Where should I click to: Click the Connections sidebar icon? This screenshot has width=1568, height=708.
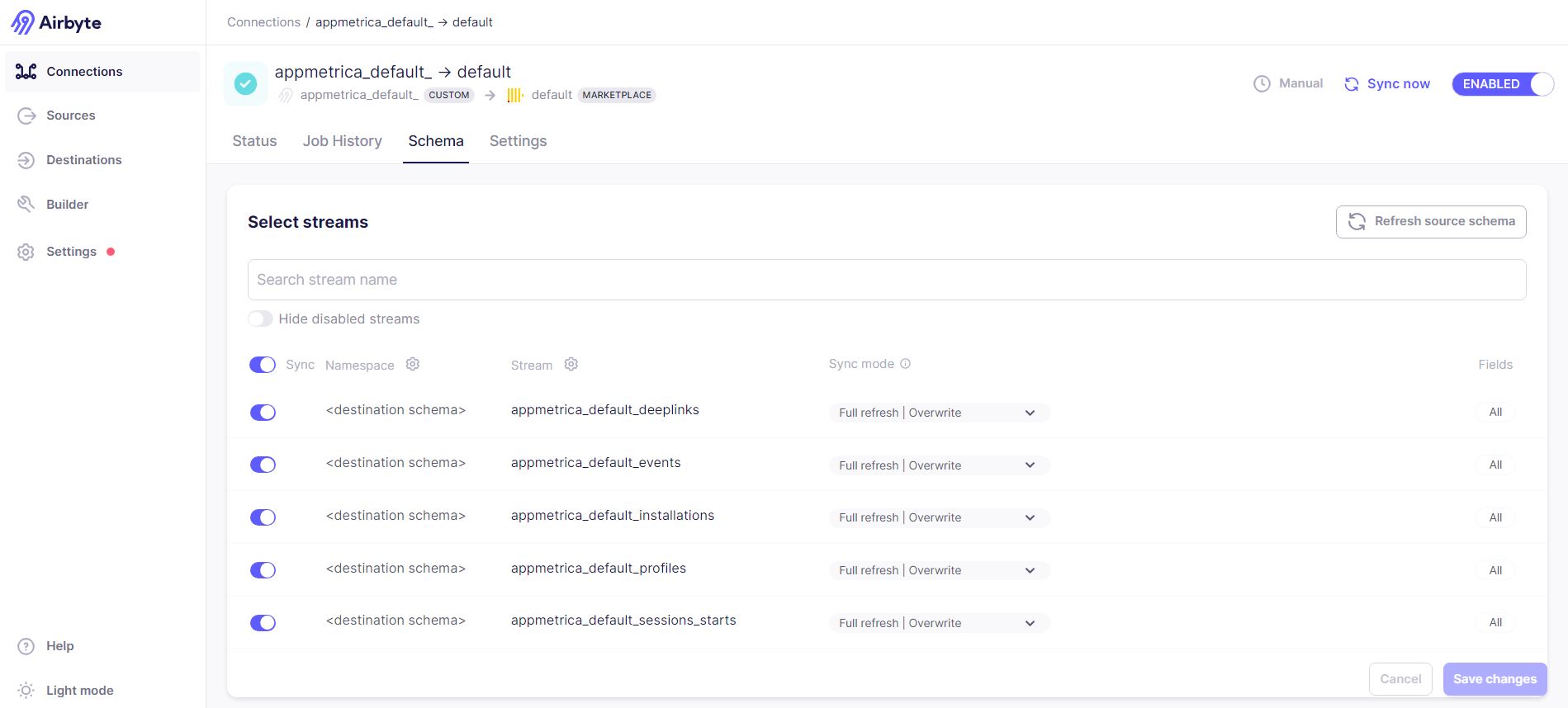tap(26, 72)
